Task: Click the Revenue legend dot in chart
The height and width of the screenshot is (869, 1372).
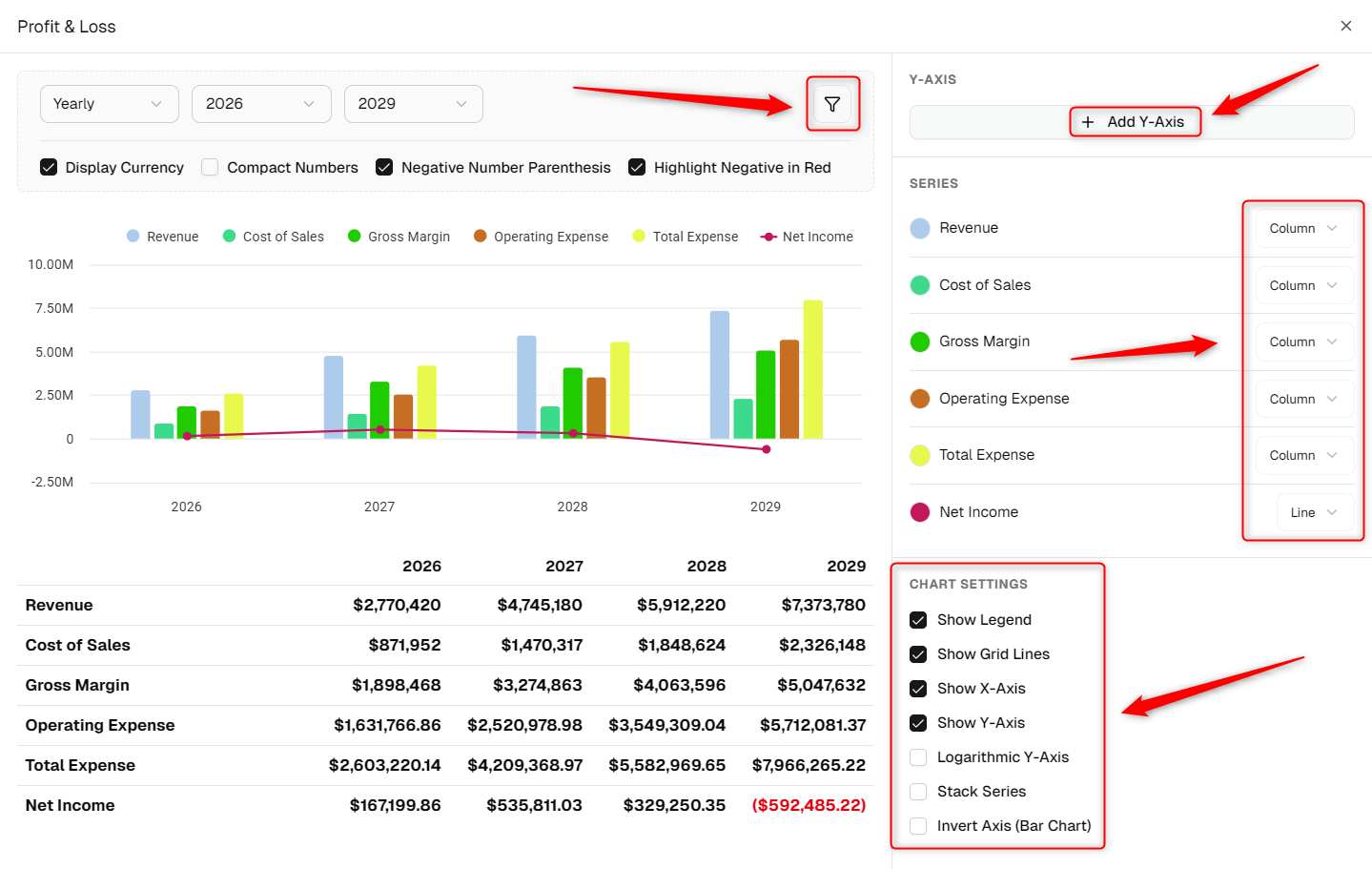Action: 133,236
